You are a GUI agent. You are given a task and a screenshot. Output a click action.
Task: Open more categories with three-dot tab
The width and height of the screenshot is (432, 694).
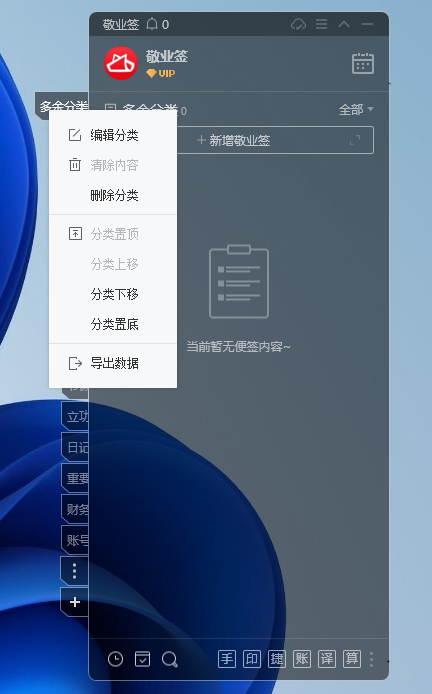tap(74, 571)
